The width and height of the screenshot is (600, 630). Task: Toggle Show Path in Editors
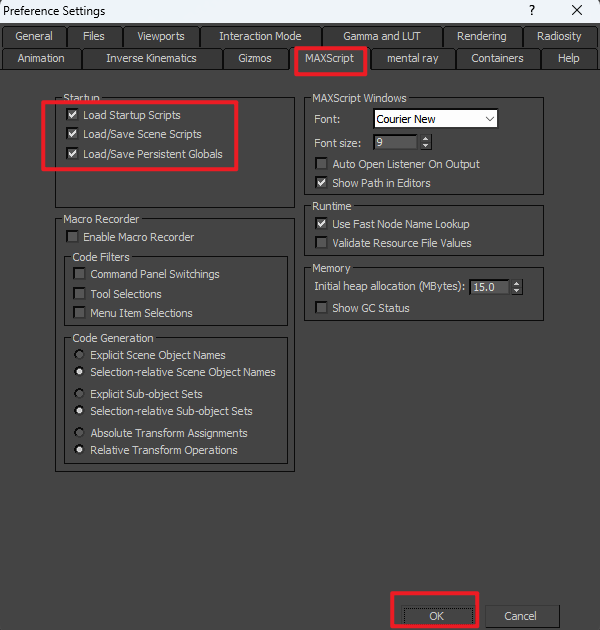pos(321,183)
